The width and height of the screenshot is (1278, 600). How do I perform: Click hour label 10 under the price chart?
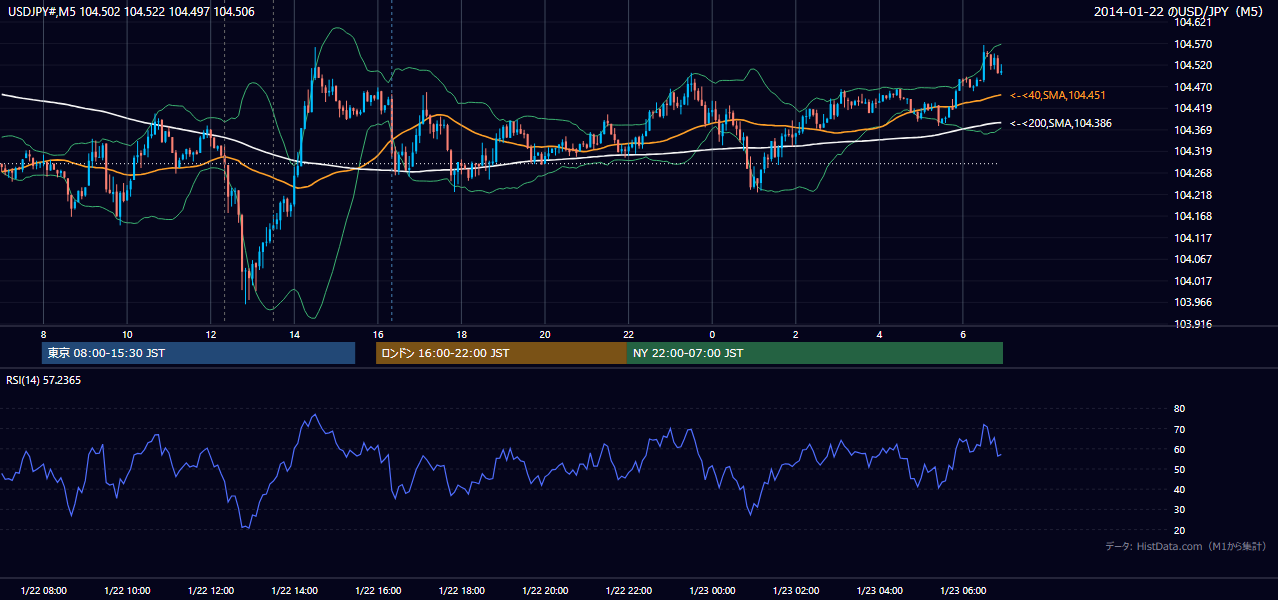click(x=127, y=334)
